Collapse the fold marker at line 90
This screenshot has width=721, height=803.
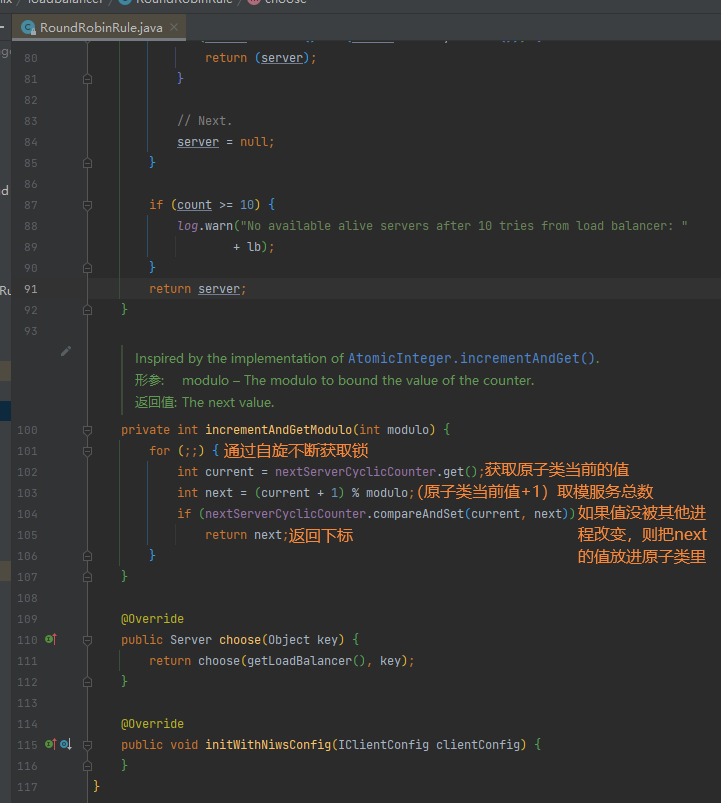tap(88, 268)
